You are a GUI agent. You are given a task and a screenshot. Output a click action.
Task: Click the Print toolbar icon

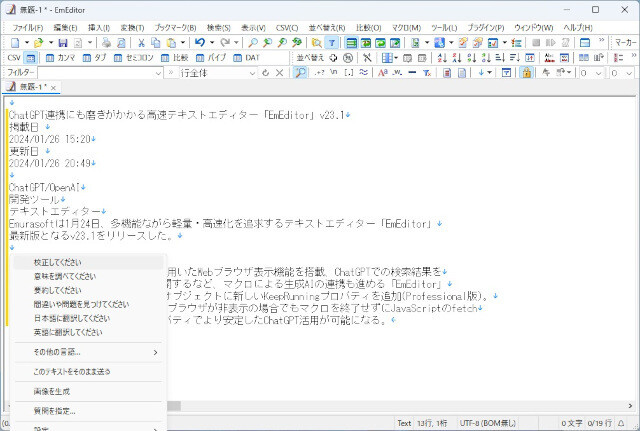(x=106, y=42)
